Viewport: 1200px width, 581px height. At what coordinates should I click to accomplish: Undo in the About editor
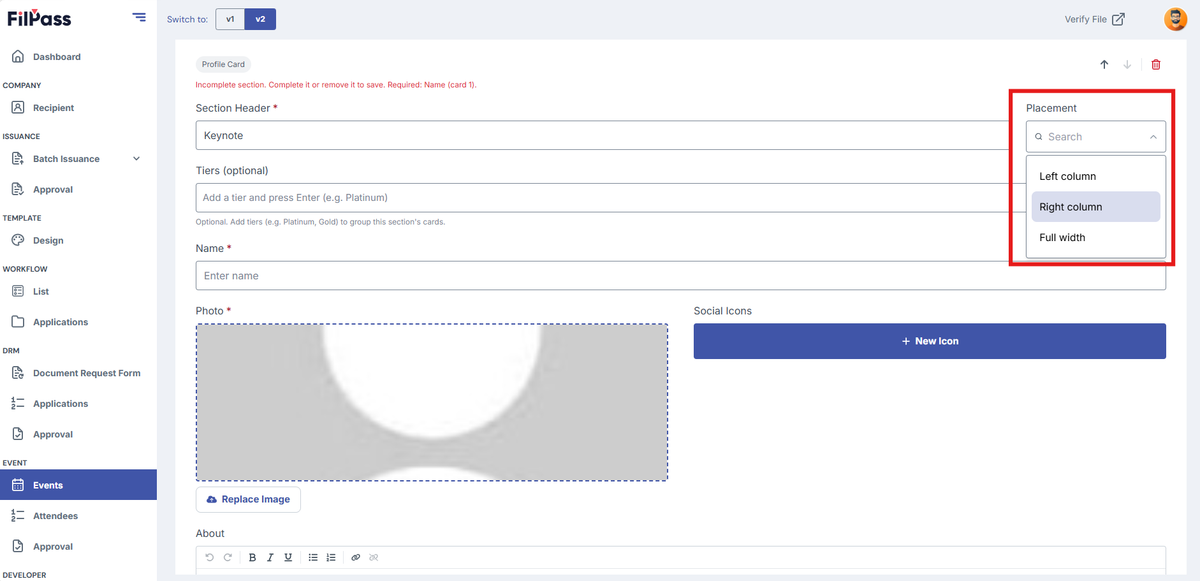point(209,557)
